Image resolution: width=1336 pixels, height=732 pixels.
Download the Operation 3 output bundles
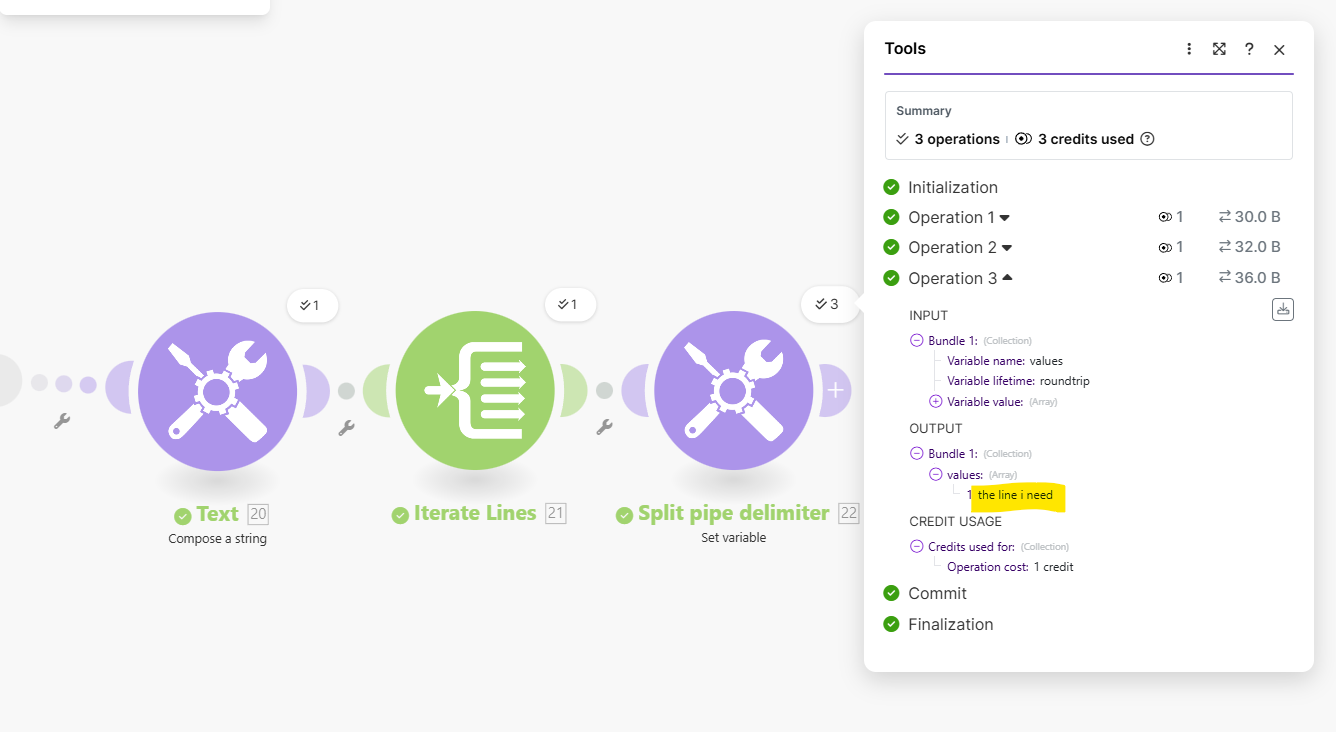pos(1283,310)
